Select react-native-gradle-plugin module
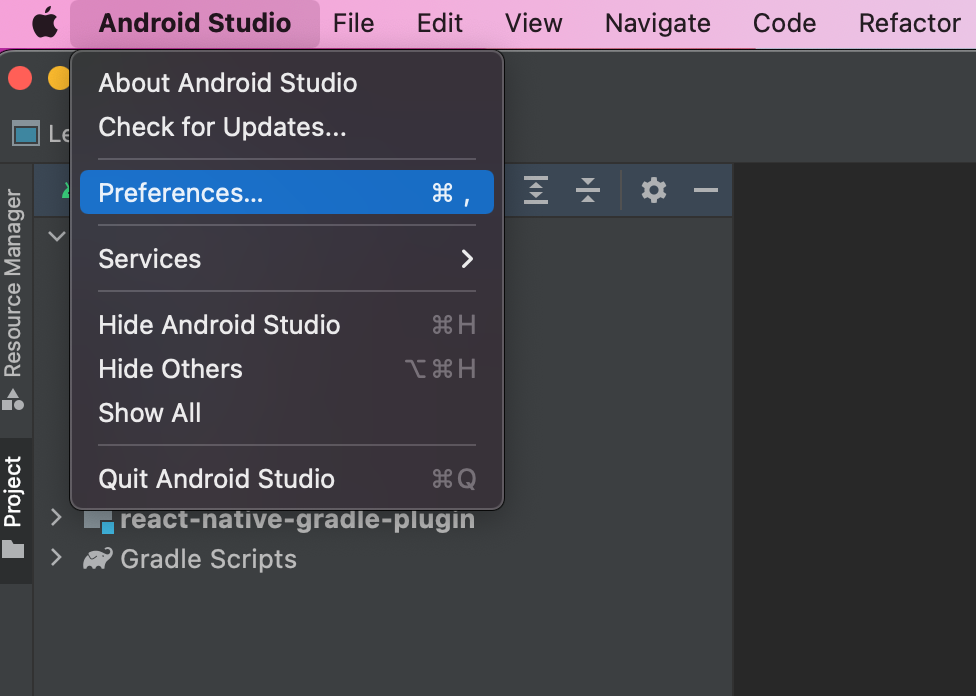 [298, 519]
